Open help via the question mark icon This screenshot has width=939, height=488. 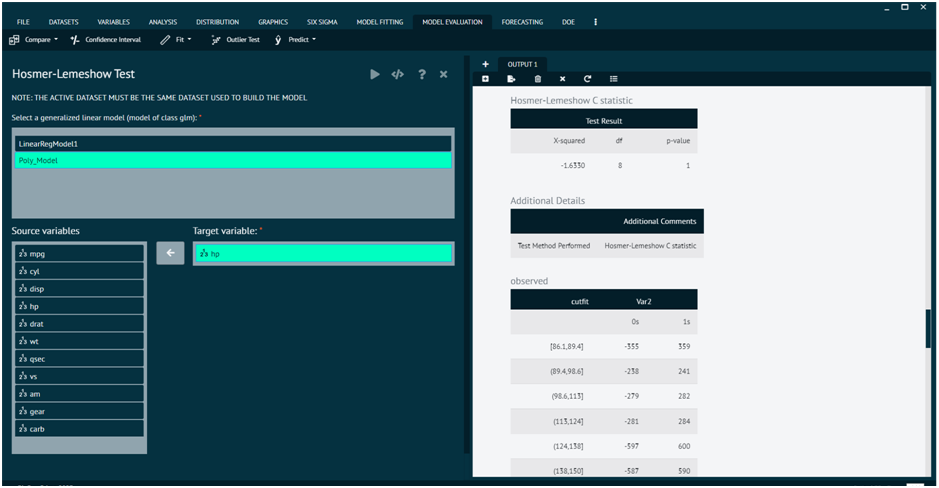coord(422,74)
